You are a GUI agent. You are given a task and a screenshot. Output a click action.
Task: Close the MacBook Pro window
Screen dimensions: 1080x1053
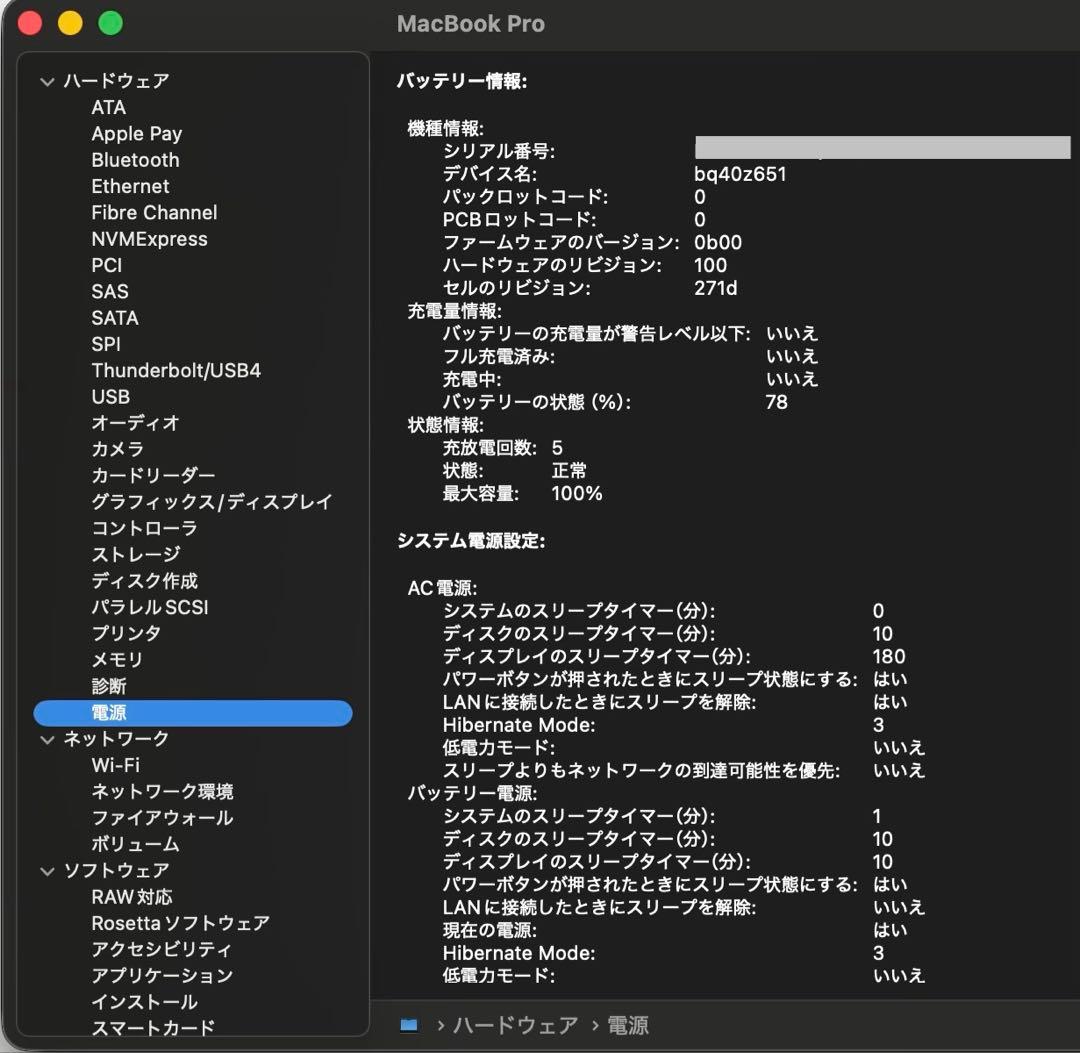pyautogui.click(x=30, y=23)
